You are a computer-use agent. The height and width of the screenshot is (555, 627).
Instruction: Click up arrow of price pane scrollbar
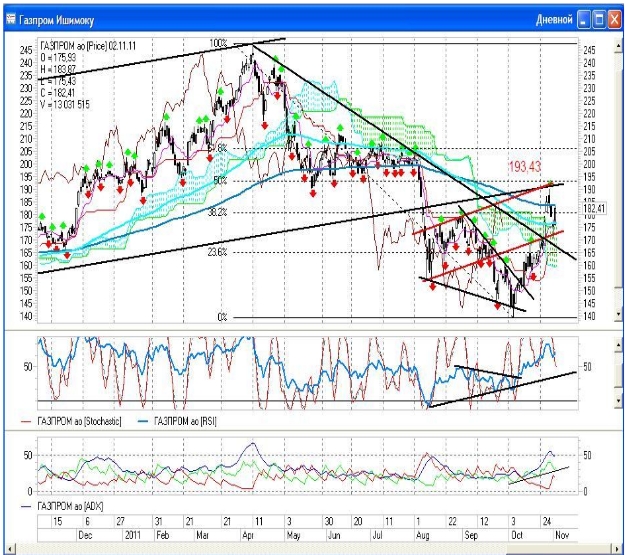(618, 46)
